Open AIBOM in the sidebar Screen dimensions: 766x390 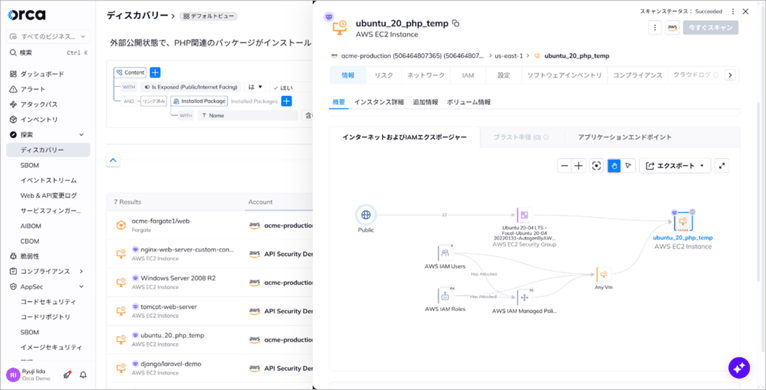tap(30, 226)
